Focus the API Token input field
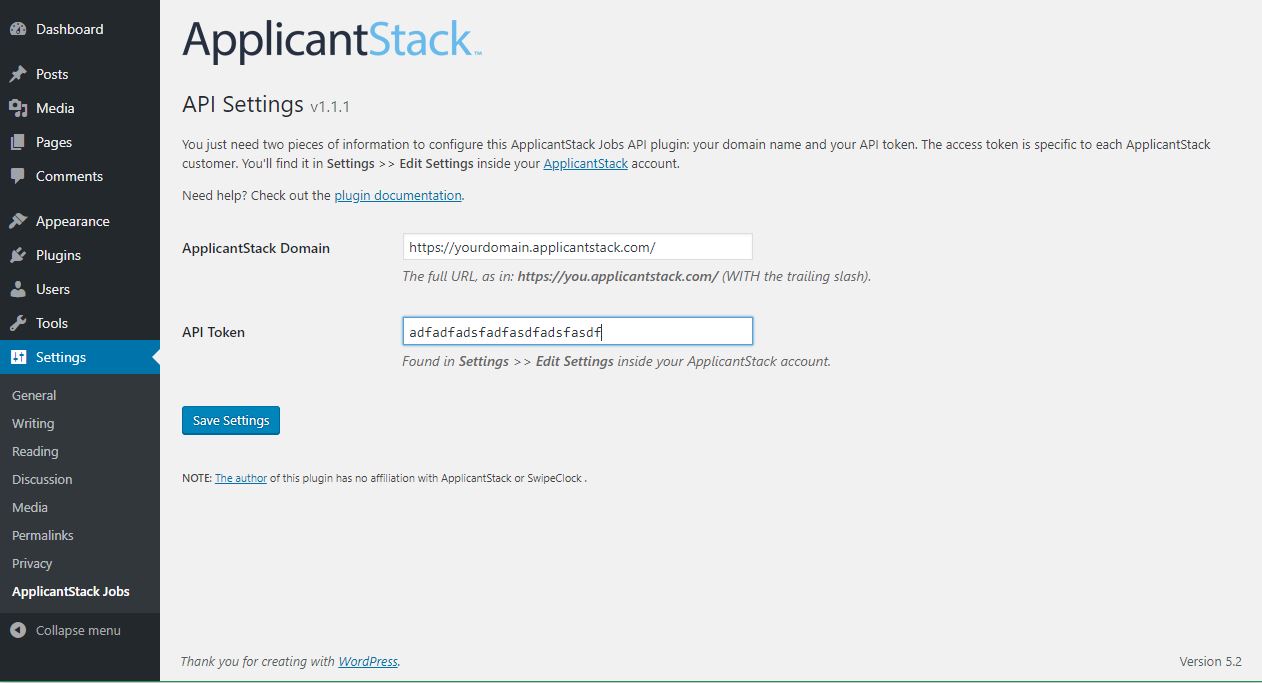This screenshot has width=1262, height=683. (577, 331)
